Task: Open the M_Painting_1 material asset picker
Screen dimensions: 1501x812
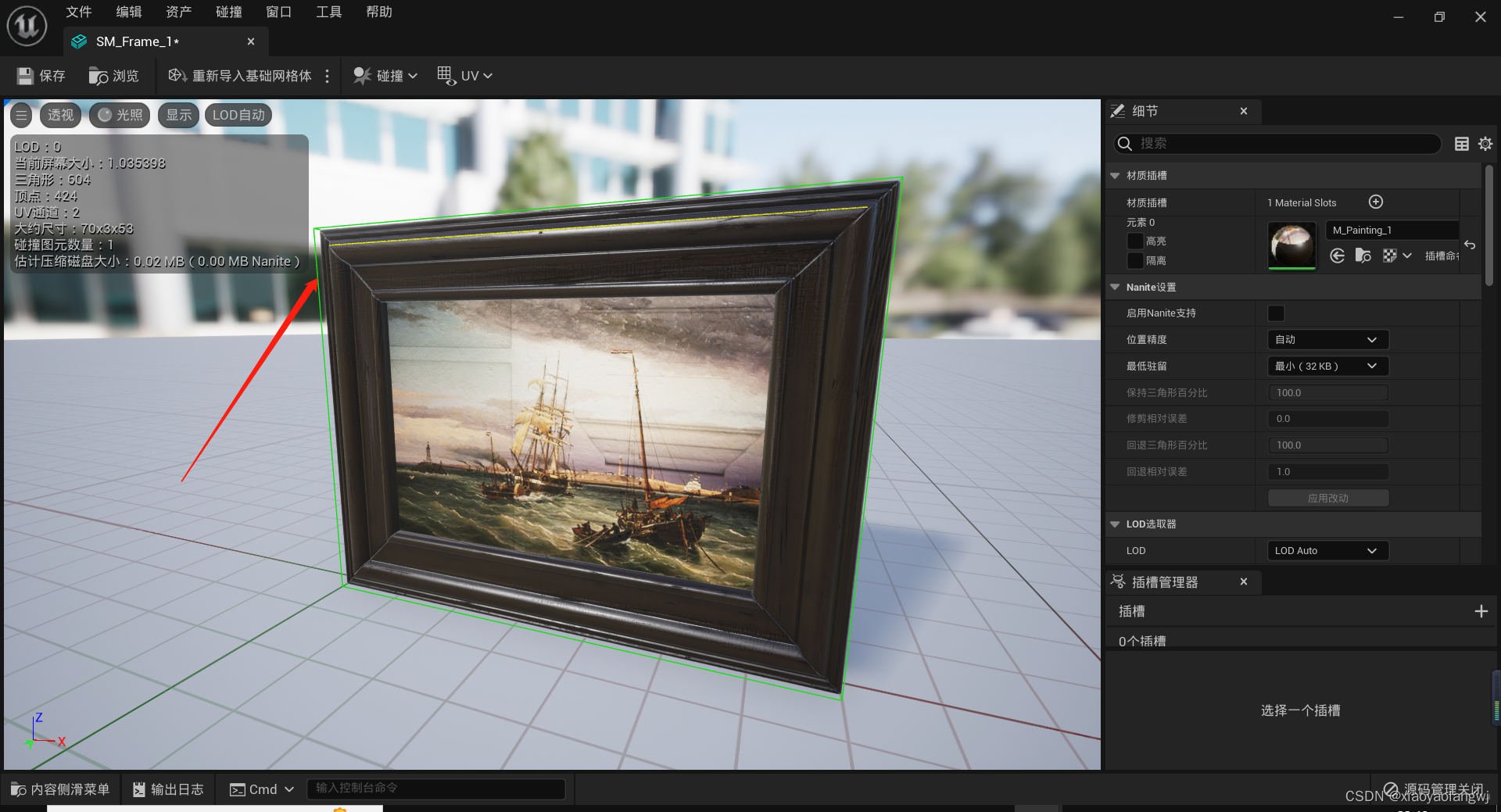Action: (1392, 231)
